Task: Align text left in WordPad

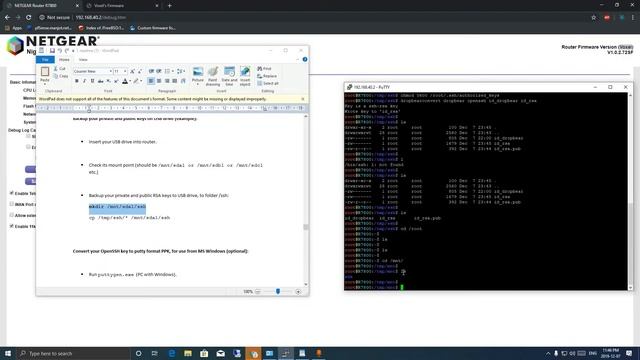Action: tap(151, 81)
